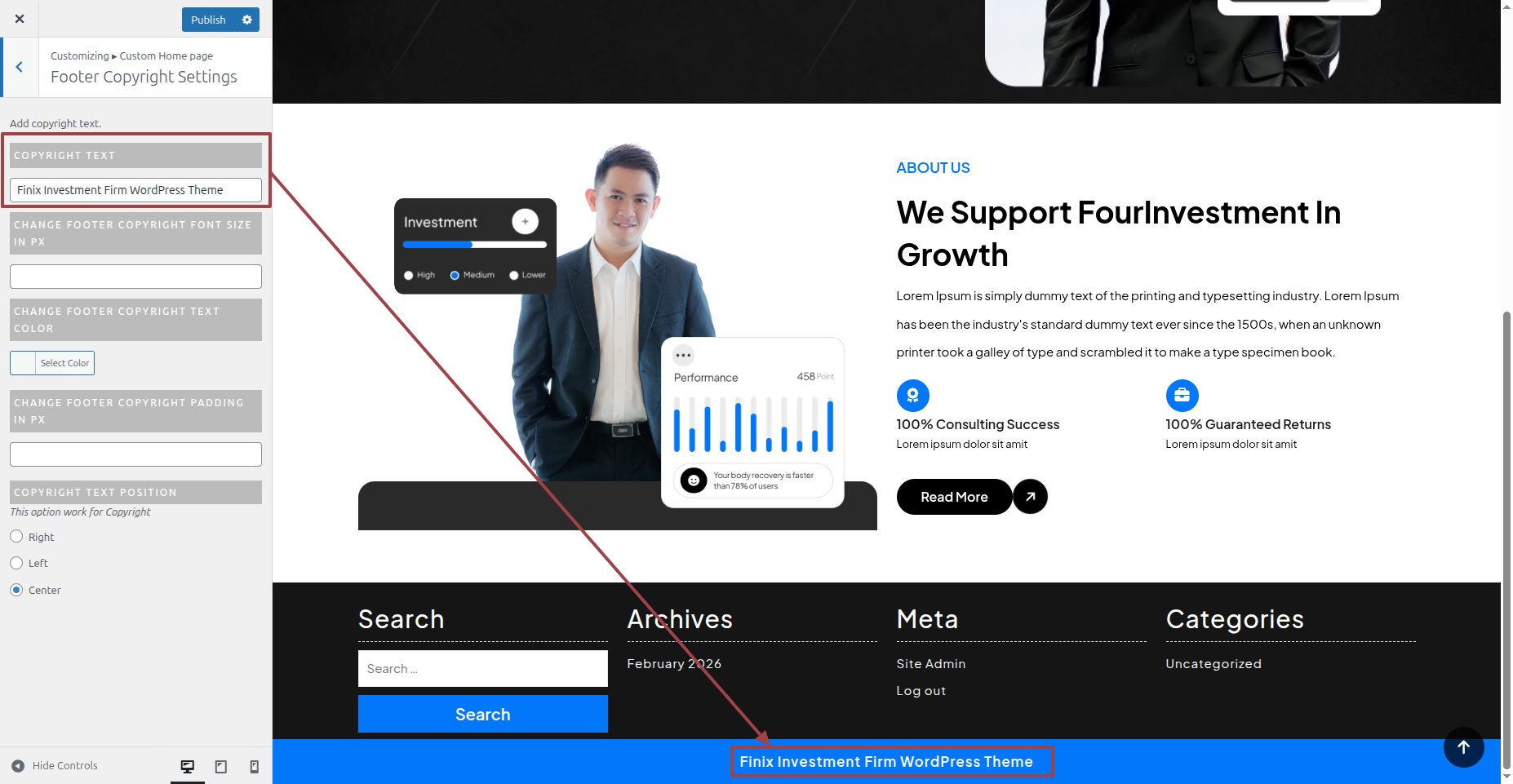1513x784 pixels.
Task: Click the footer Search input box
Action: [x=483, y=668]
